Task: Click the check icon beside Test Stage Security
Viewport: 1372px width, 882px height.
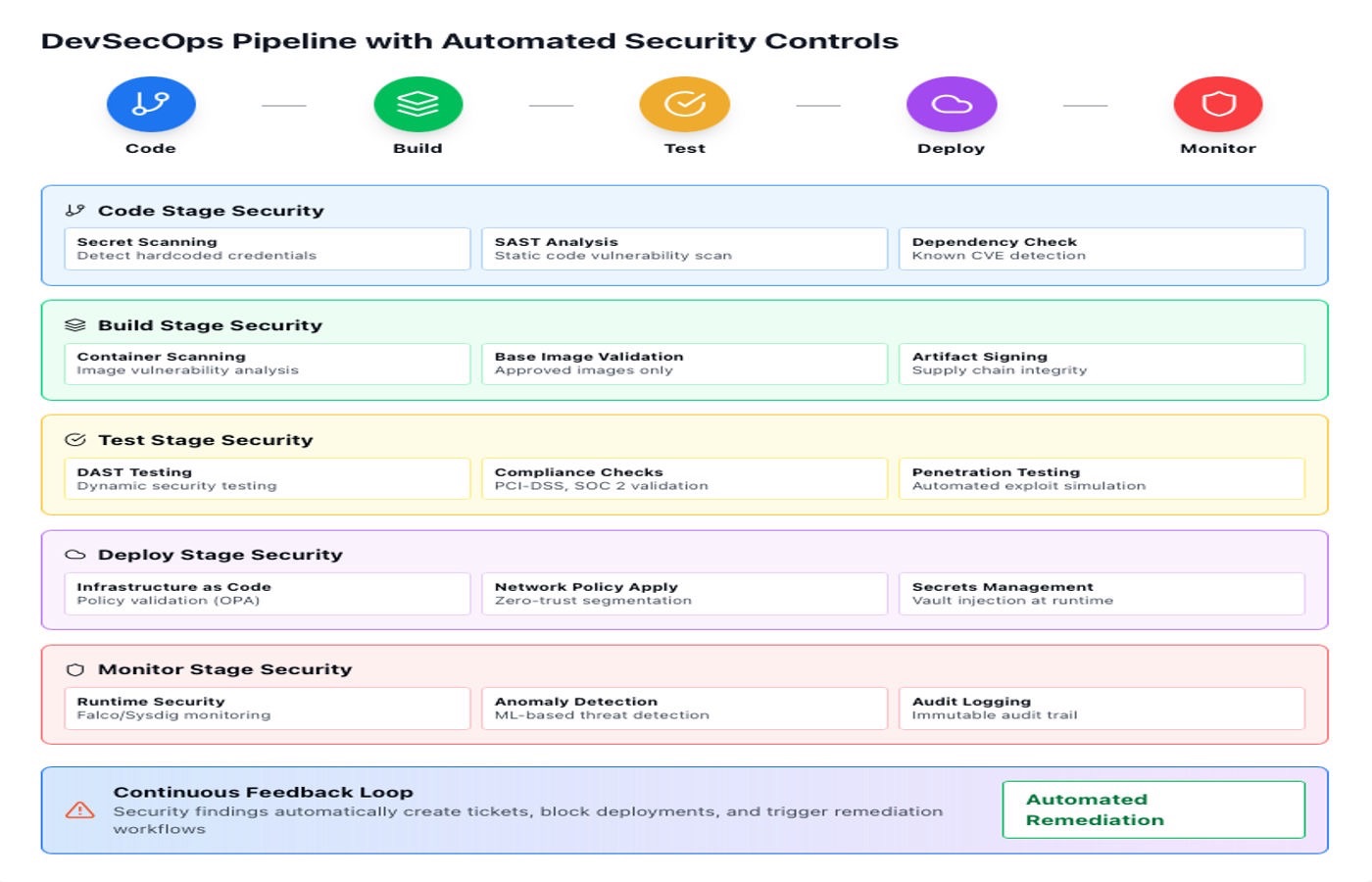Action: point(75,440)
